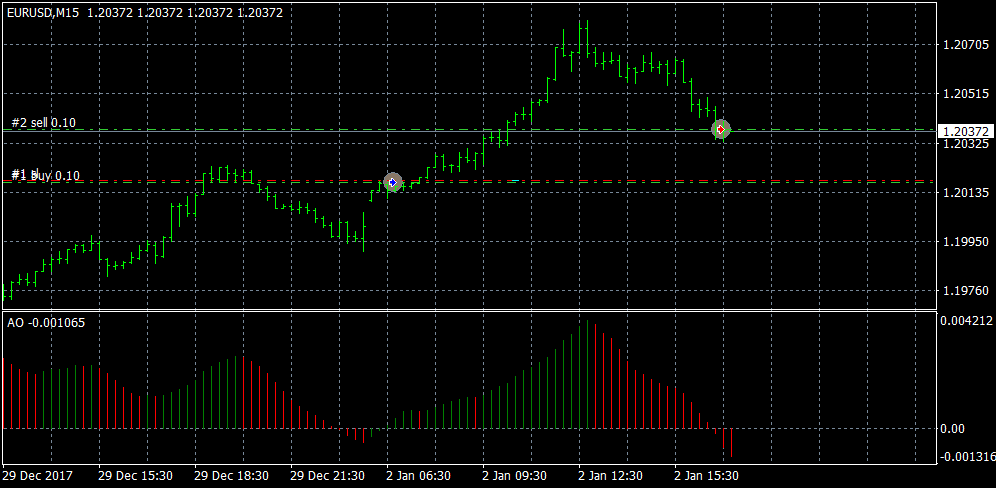Click the '29 Dec 18:30' time axis label
This screenshot has height=488, width=996.
pyautogui.click(x=231, y=475)
